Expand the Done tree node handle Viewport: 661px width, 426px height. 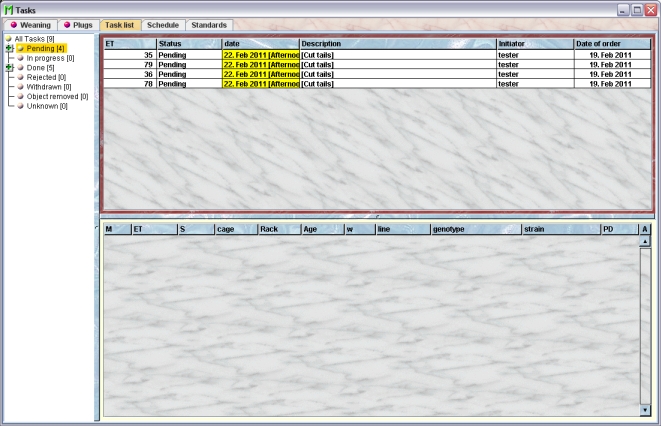[9, 68]
